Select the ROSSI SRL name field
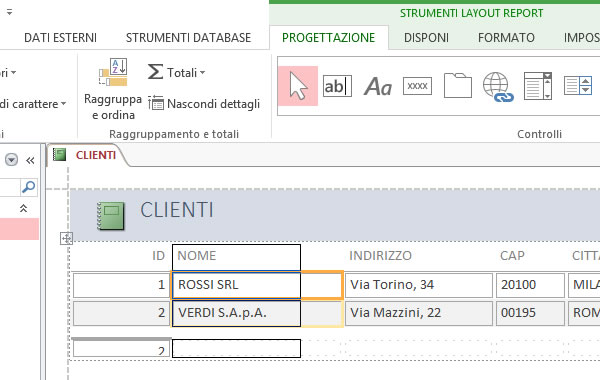This screenshot has height=380, width=600. [x=236, y=285]
